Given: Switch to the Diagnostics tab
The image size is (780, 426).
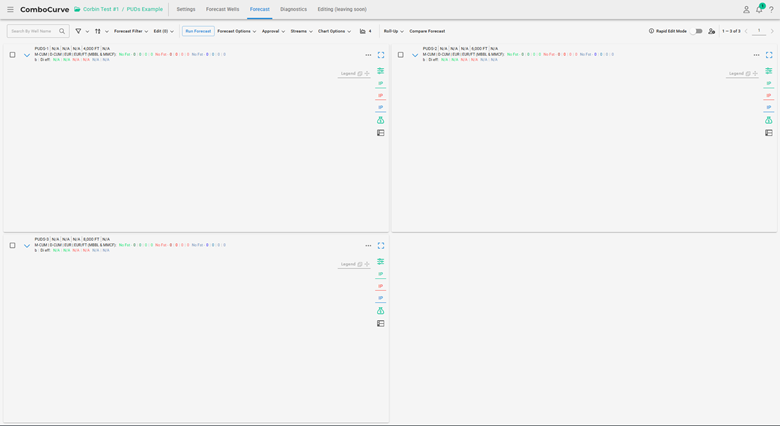Looking at the screenshot, I should click(x=293, y=9).
